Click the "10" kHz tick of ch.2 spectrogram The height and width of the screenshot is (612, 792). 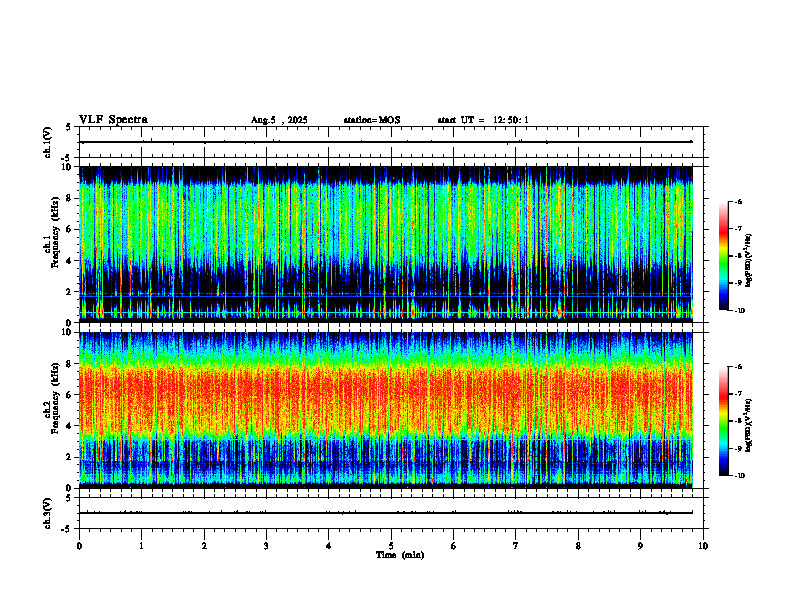pos(66,332)
